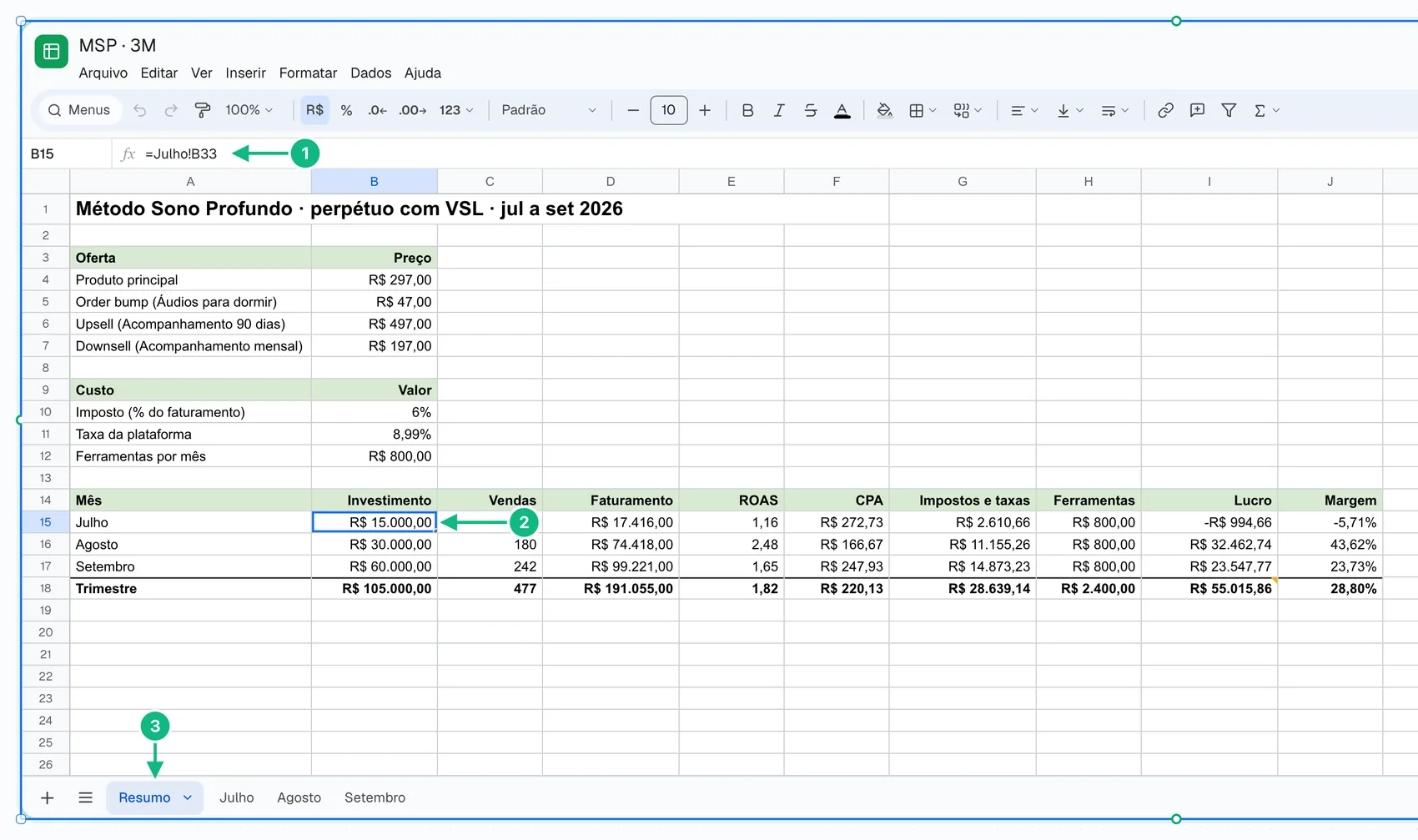
Task: Decrease decimal places icon
Action: pos(377,110)
